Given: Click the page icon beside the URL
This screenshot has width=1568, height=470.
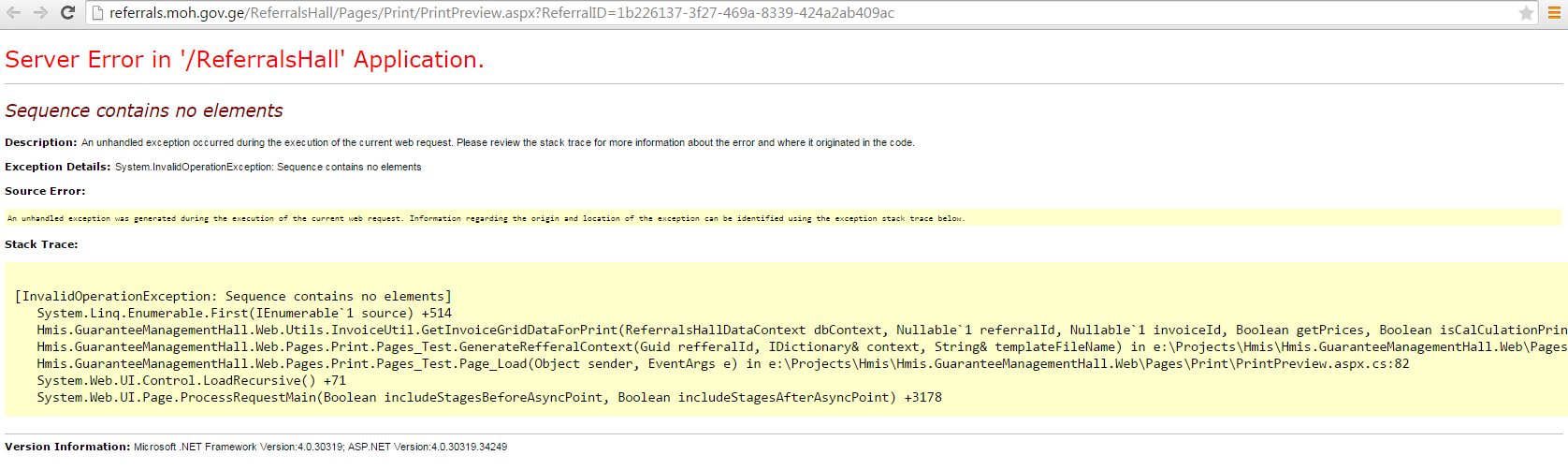Looking at the screenshot, I should [97, 13].
